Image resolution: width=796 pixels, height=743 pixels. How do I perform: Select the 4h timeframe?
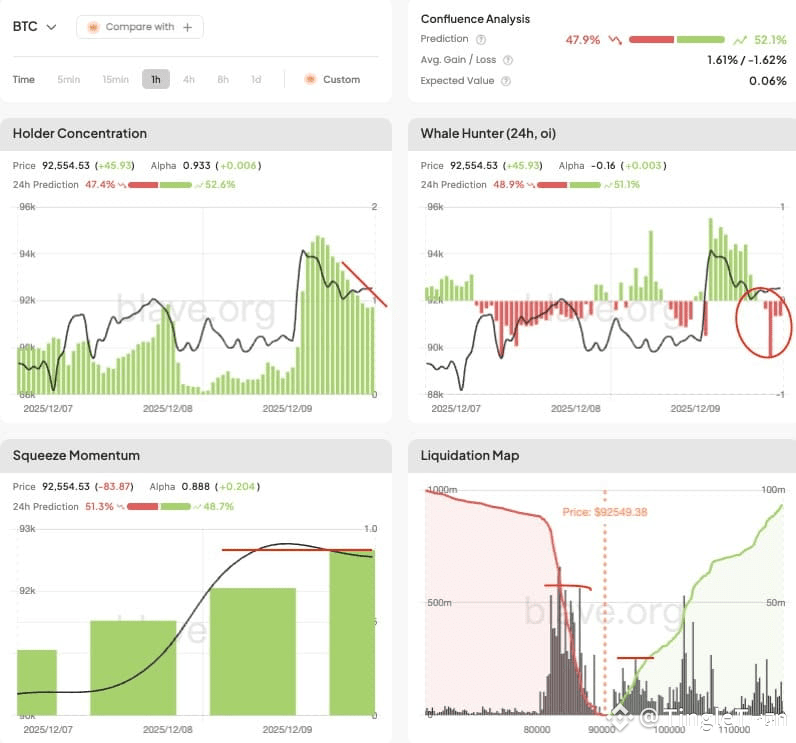point(189,80)
